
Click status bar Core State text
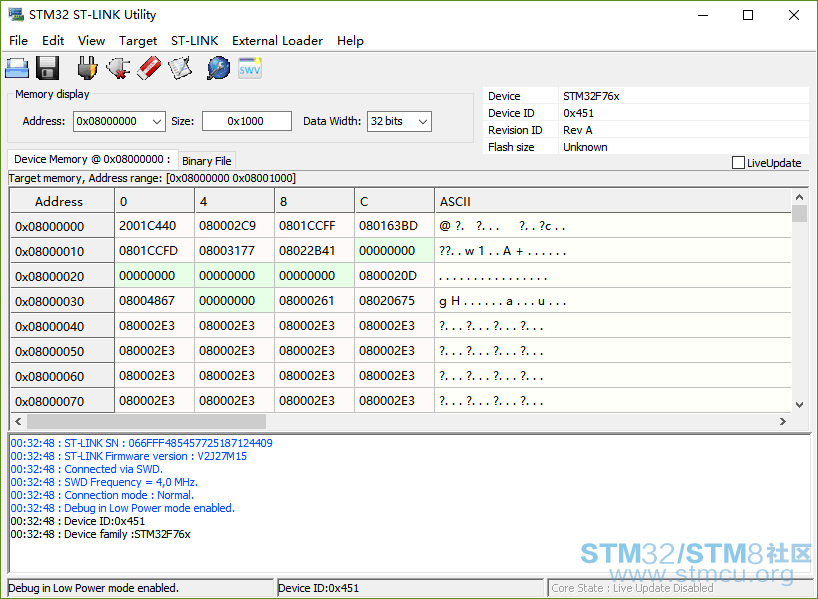tap(632, 588)
